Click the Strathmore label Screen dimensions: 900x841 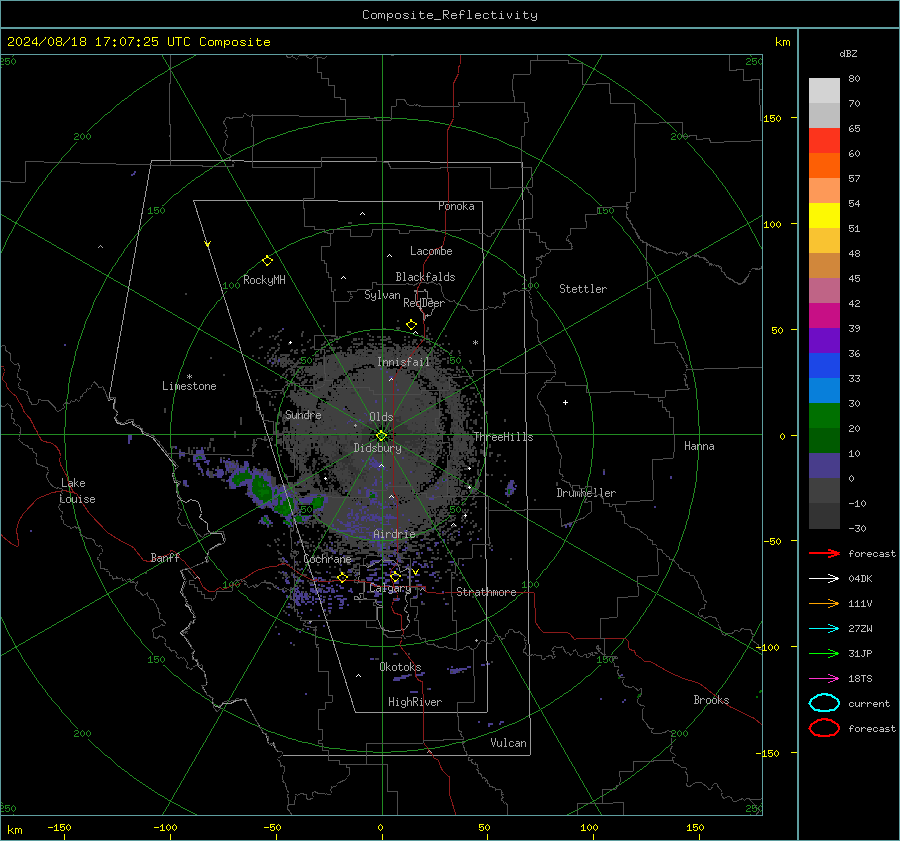(x=486, y=592)
